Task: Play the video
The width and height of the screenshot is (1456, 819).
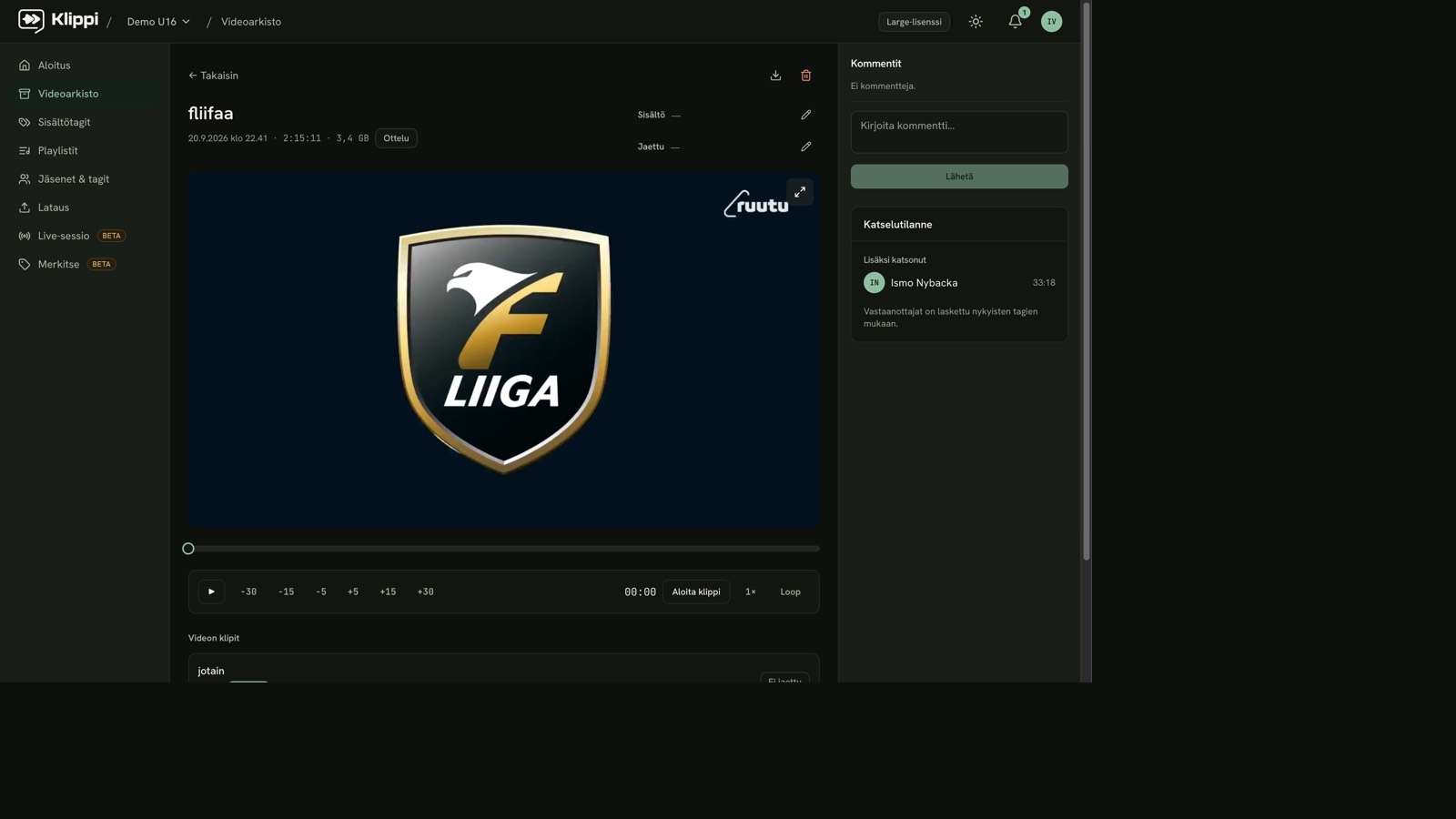Action: coord(211,591)
